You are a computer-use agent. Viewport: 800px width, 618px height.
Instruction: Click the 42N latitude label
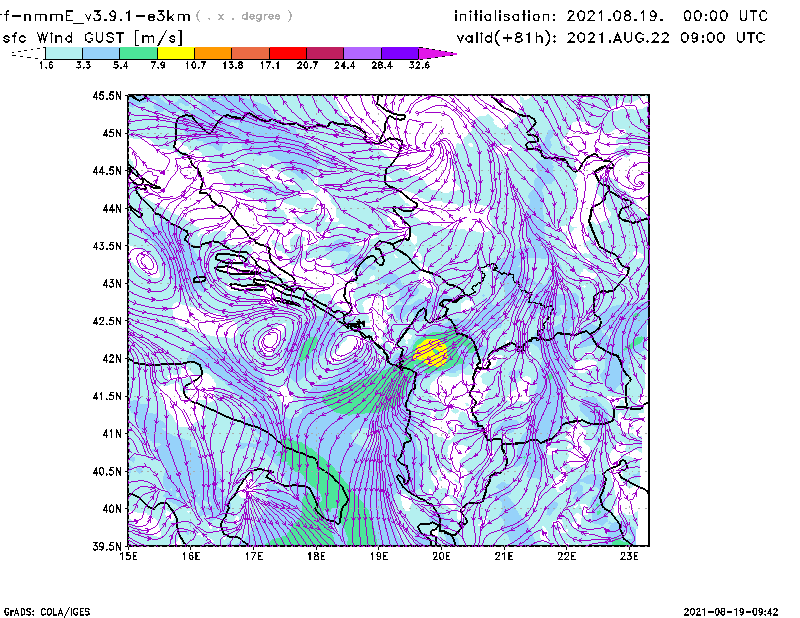112,359
